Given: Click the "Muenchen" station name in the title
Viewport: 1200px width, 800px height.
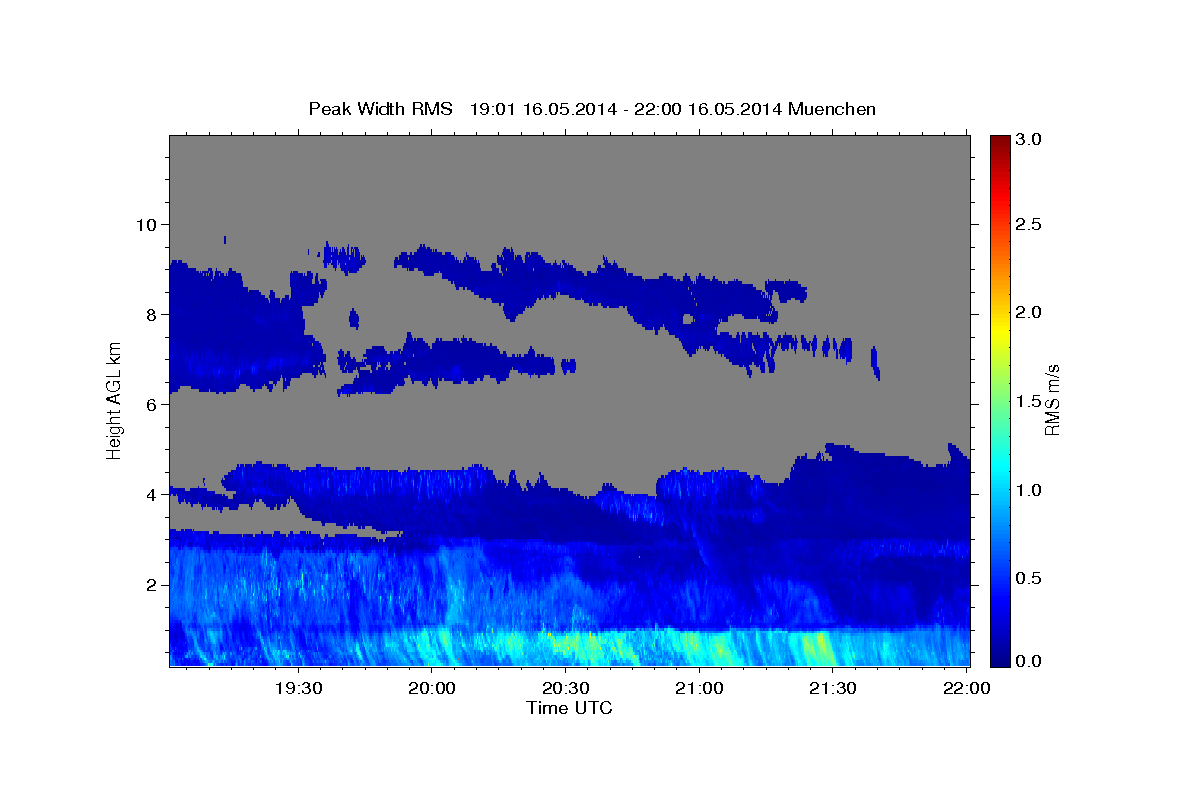Looking at the screenshot, I should pyautogui.click(x=832, y=108).
